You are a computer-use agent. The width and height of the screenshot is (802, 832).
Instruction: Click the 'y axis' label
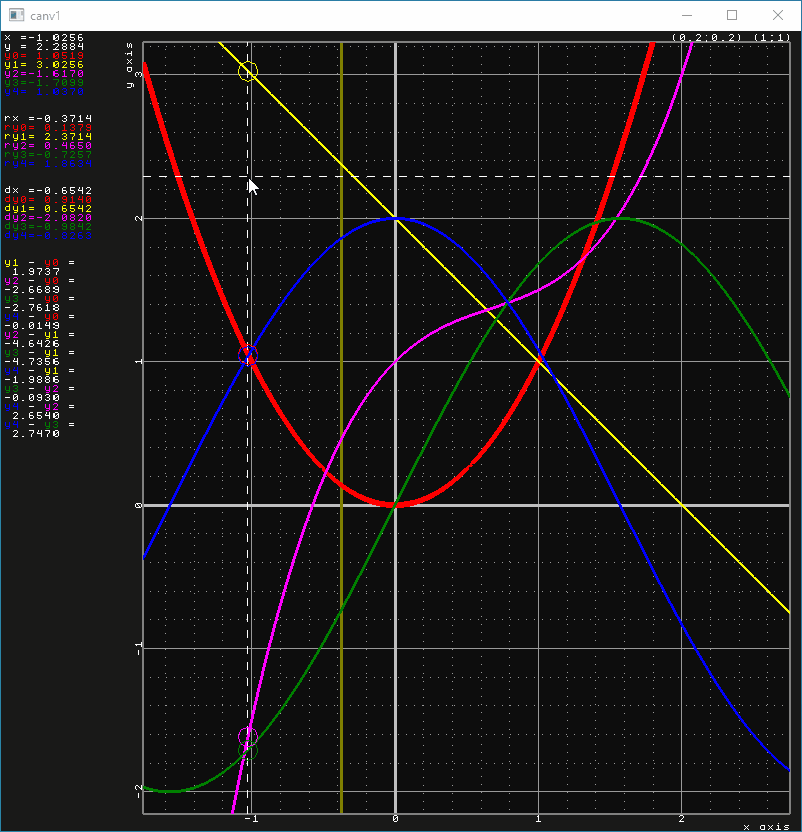[130, 65]
